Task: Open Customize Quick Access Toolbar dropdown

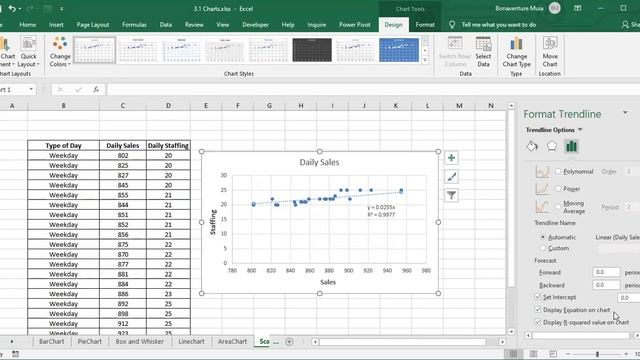Action: (x=62, y=8)
